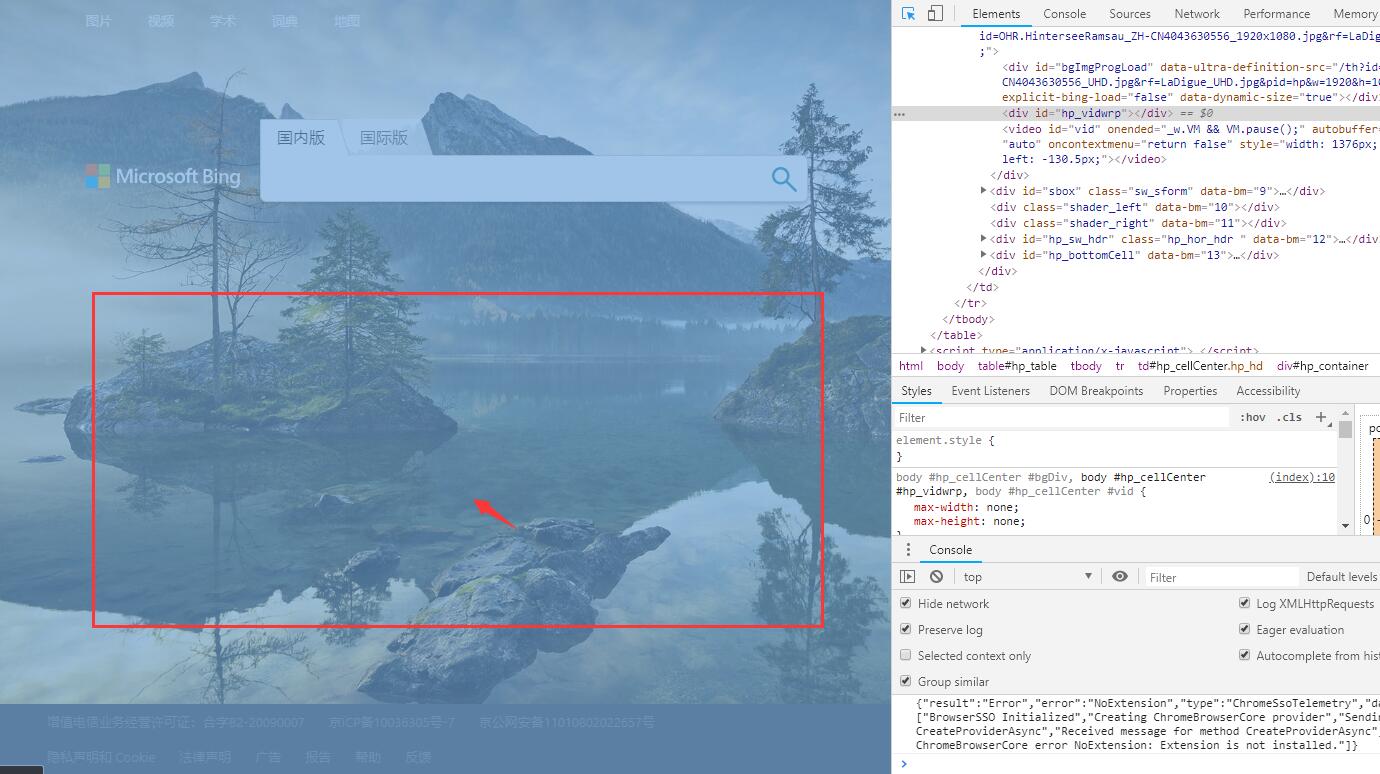Toggle the Hide network checkbox

(x=905, y=603)
